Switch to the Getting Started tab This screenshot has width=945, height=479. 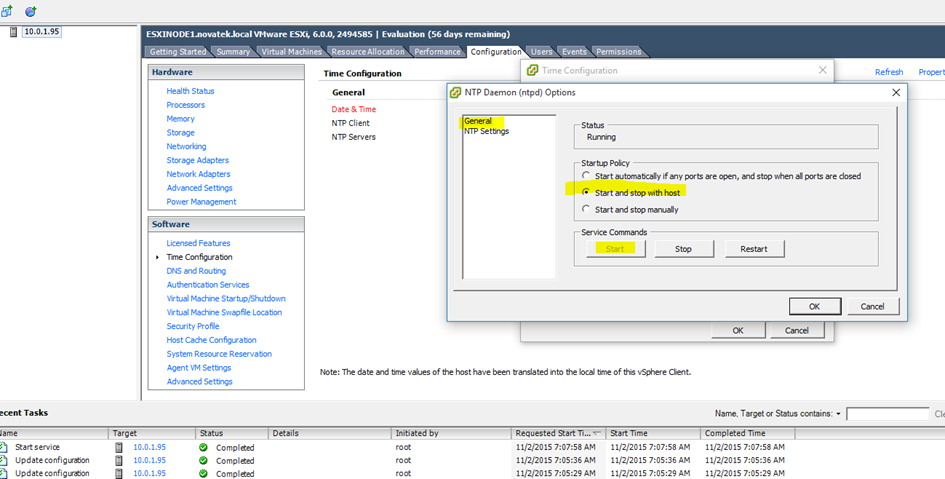pyautogui.click(x=178, y=52)
